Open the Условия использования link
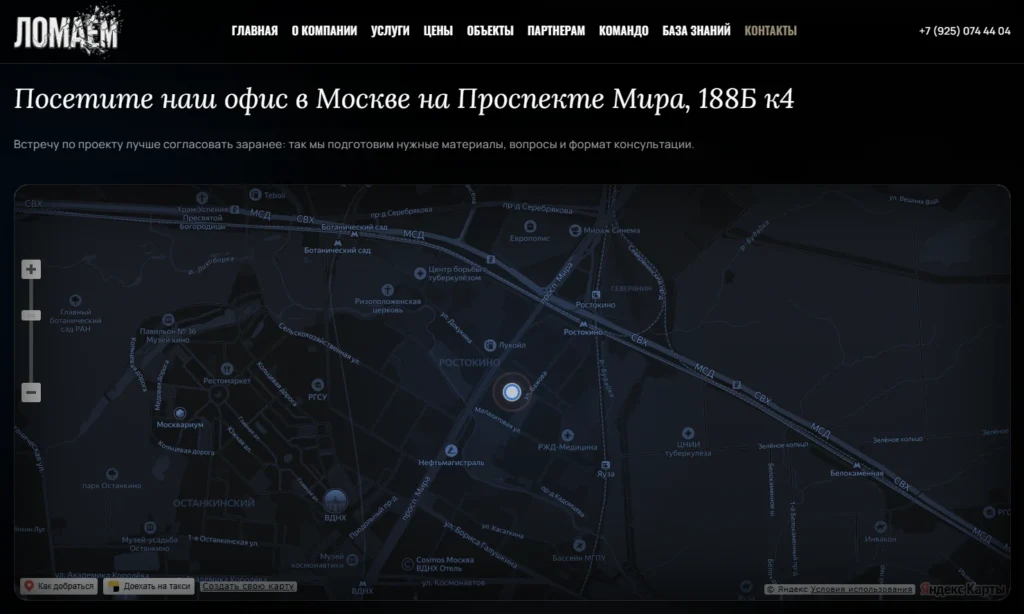 tap(861, 589)
